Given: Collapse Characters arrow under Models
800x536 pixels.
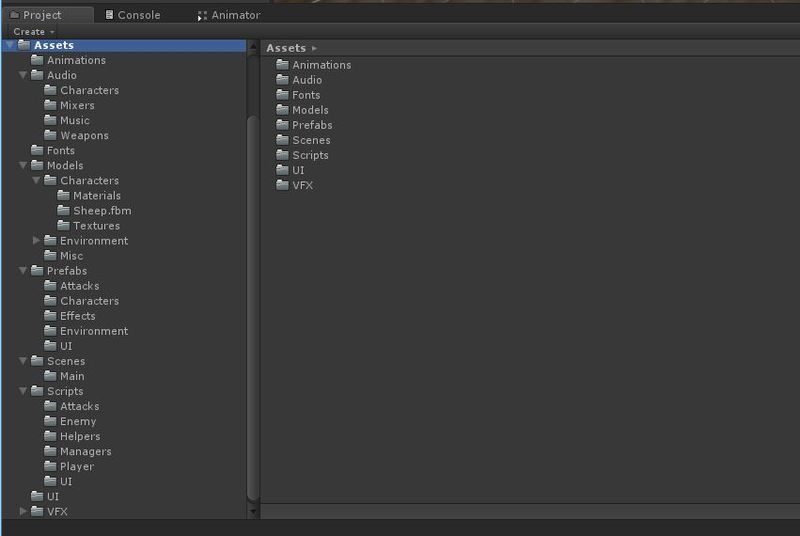Looking at the screenshot, I should click(36, 181).
